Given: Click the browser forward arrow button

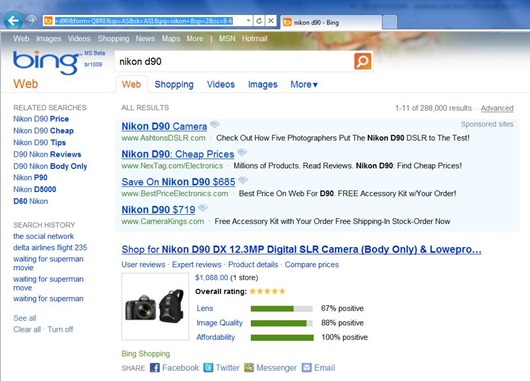Looking at the screenshot, I should coord(31,21).
